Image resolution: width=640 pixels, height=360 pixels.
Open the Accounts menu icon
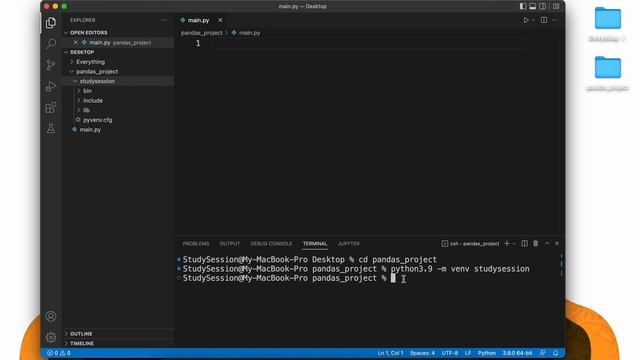click(51, 316)
